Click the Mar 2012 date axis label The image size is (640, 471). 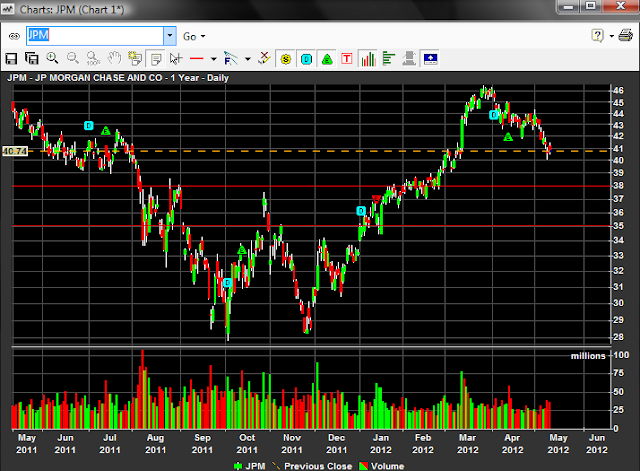click(x=468, y=444)
